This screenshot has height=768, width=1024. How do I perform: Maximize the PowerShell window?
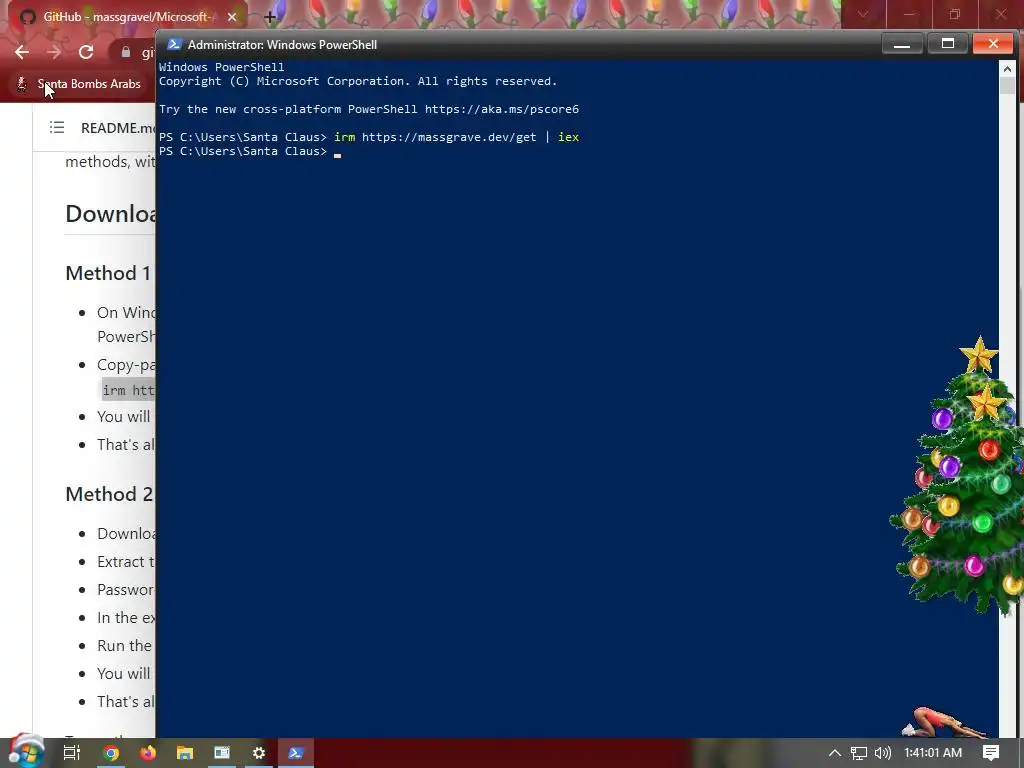(x=948, y=44)
